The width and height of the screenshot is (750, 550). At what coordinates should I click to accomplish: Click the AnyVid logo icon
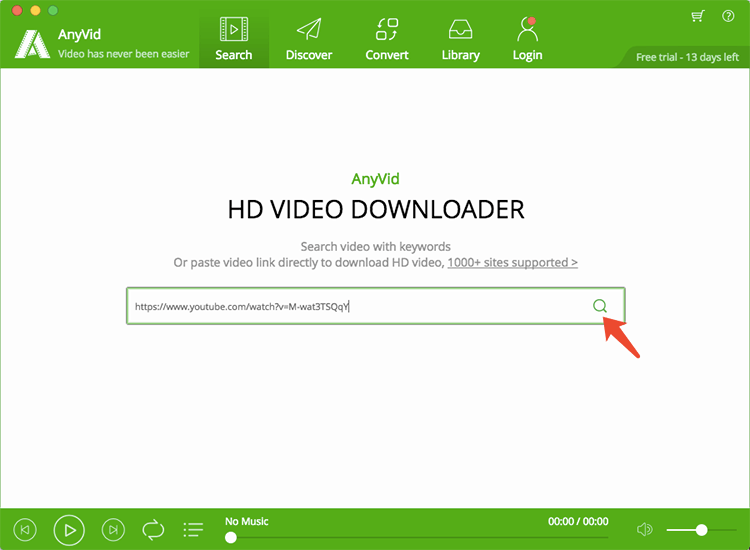tap(32, 44)
